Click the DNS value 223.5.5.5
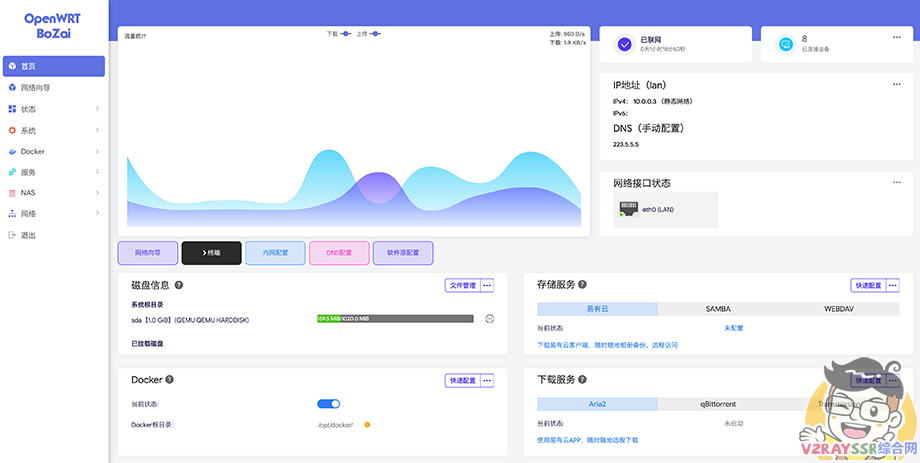The width and height of the screenshot is (920, 463). pyautogui.click(x=625, y=144)
